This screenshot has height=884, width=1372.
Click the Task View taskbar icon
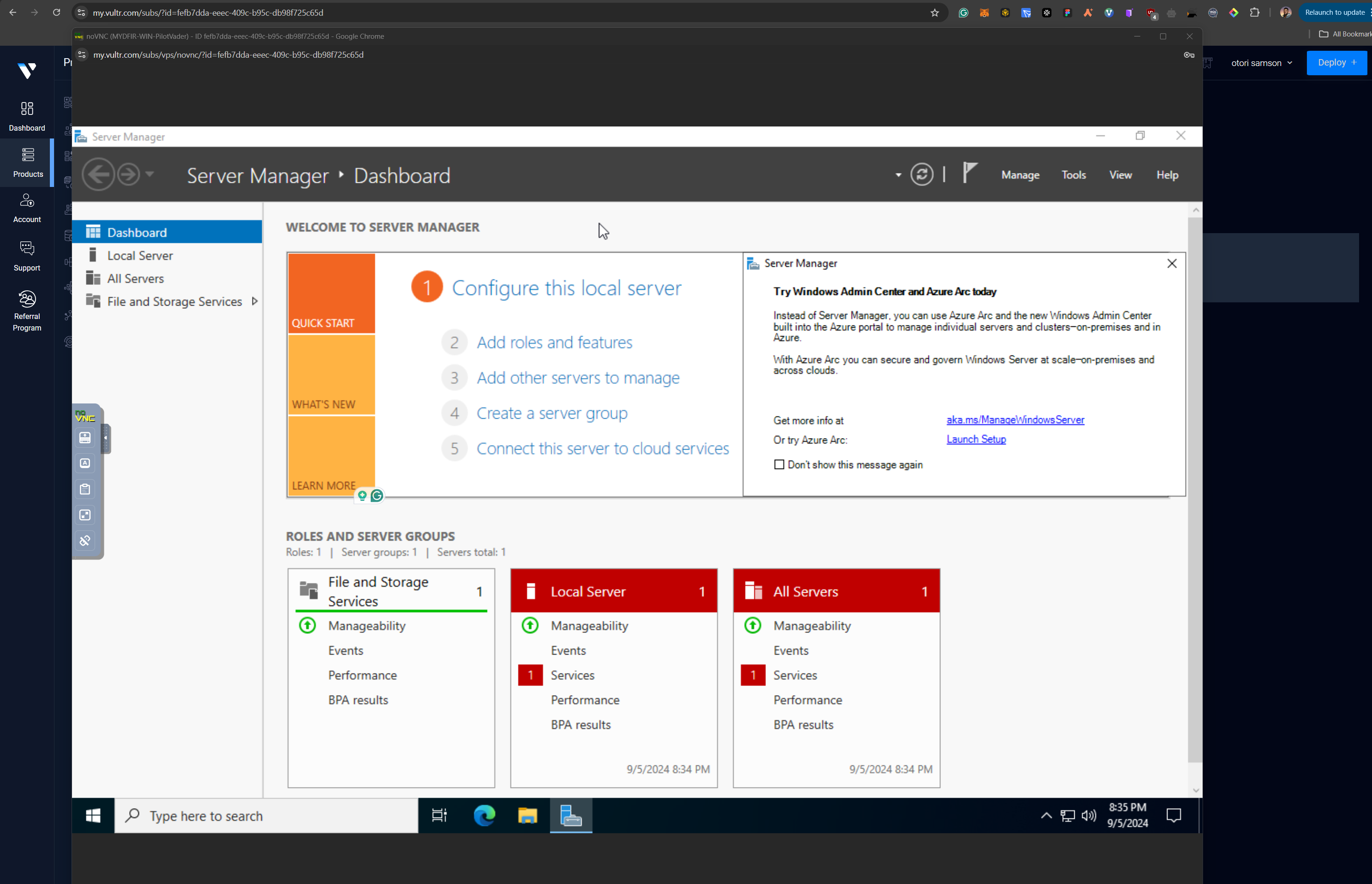click(439, 815)
